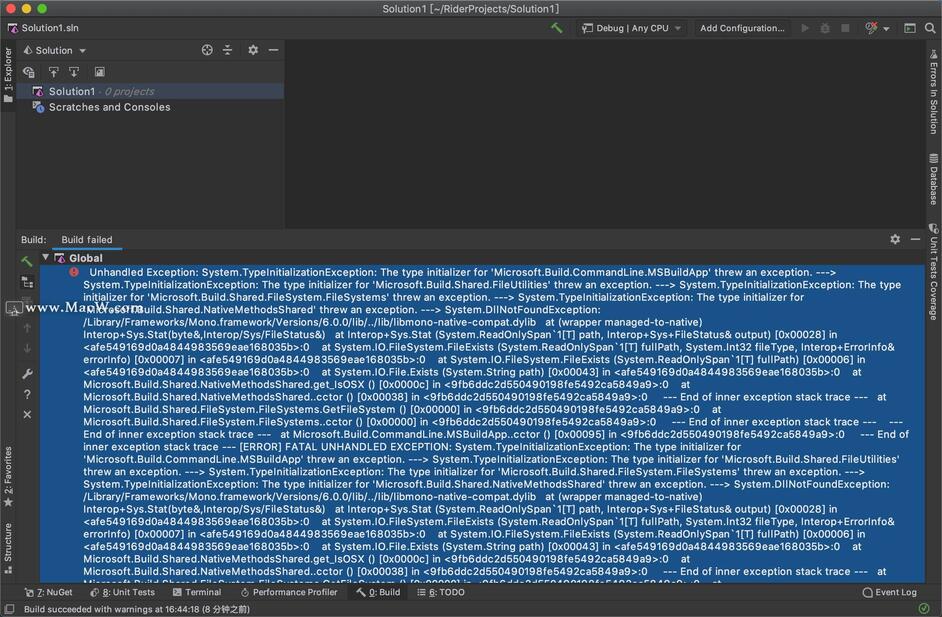Open Solution explorer gear settings
Viewport: 942px width, 617px height.
coord(253,50)
